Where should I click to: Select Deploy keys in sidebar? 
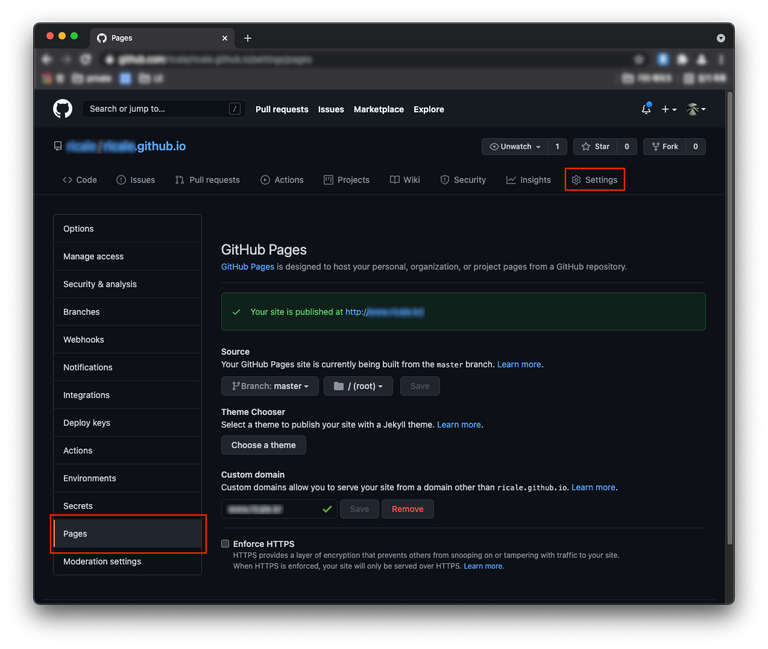click(x=127, y=423)
